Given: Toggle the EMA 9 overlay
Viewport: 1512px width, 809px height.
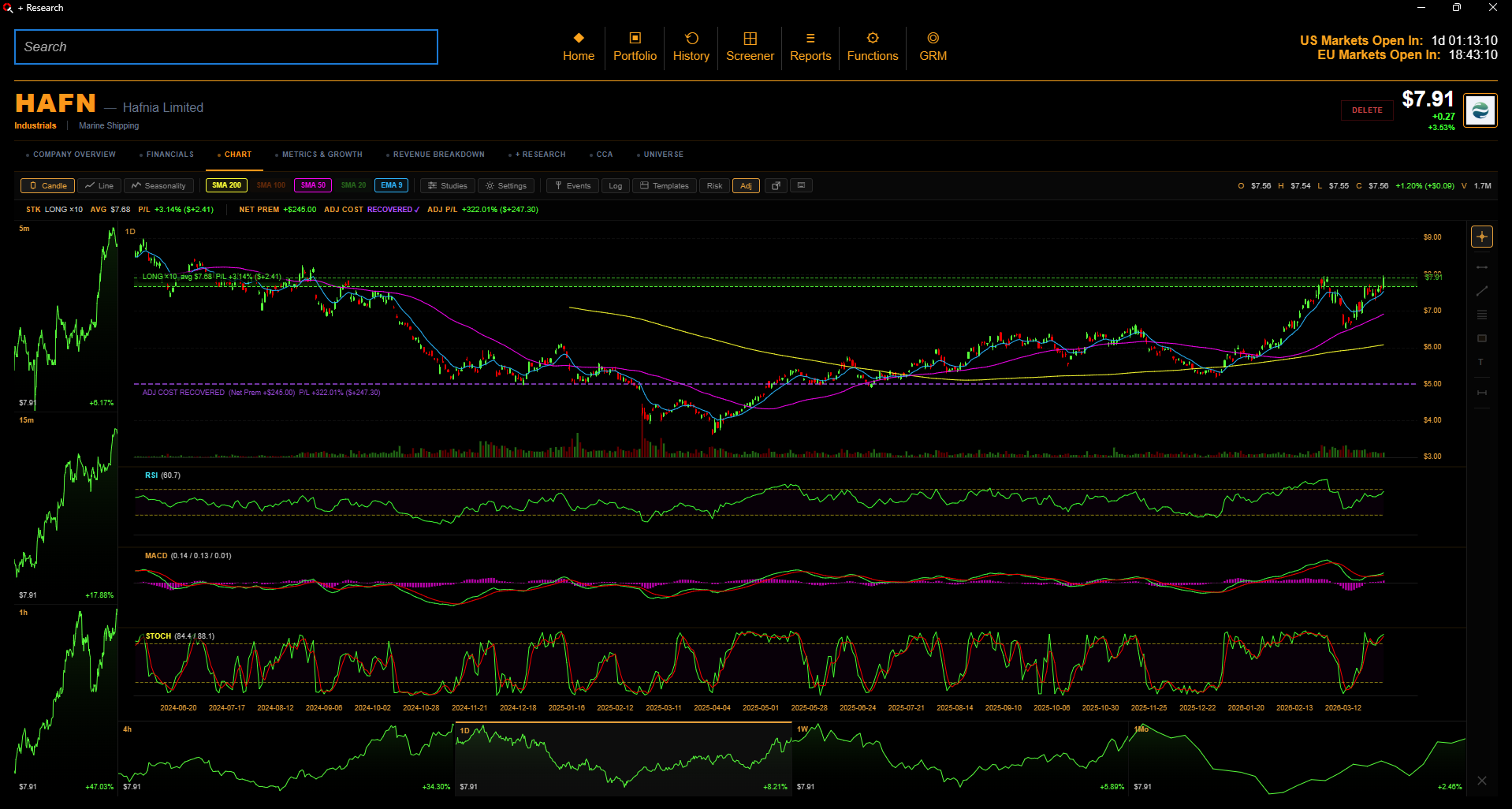Looking at the screenshot, I should click(x=391, y=185).
